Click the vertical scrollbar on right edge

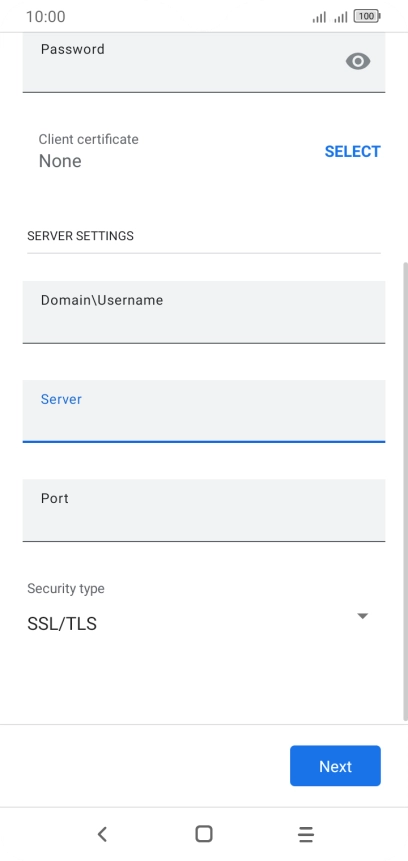pyautogui.click(x=405, y=491)
